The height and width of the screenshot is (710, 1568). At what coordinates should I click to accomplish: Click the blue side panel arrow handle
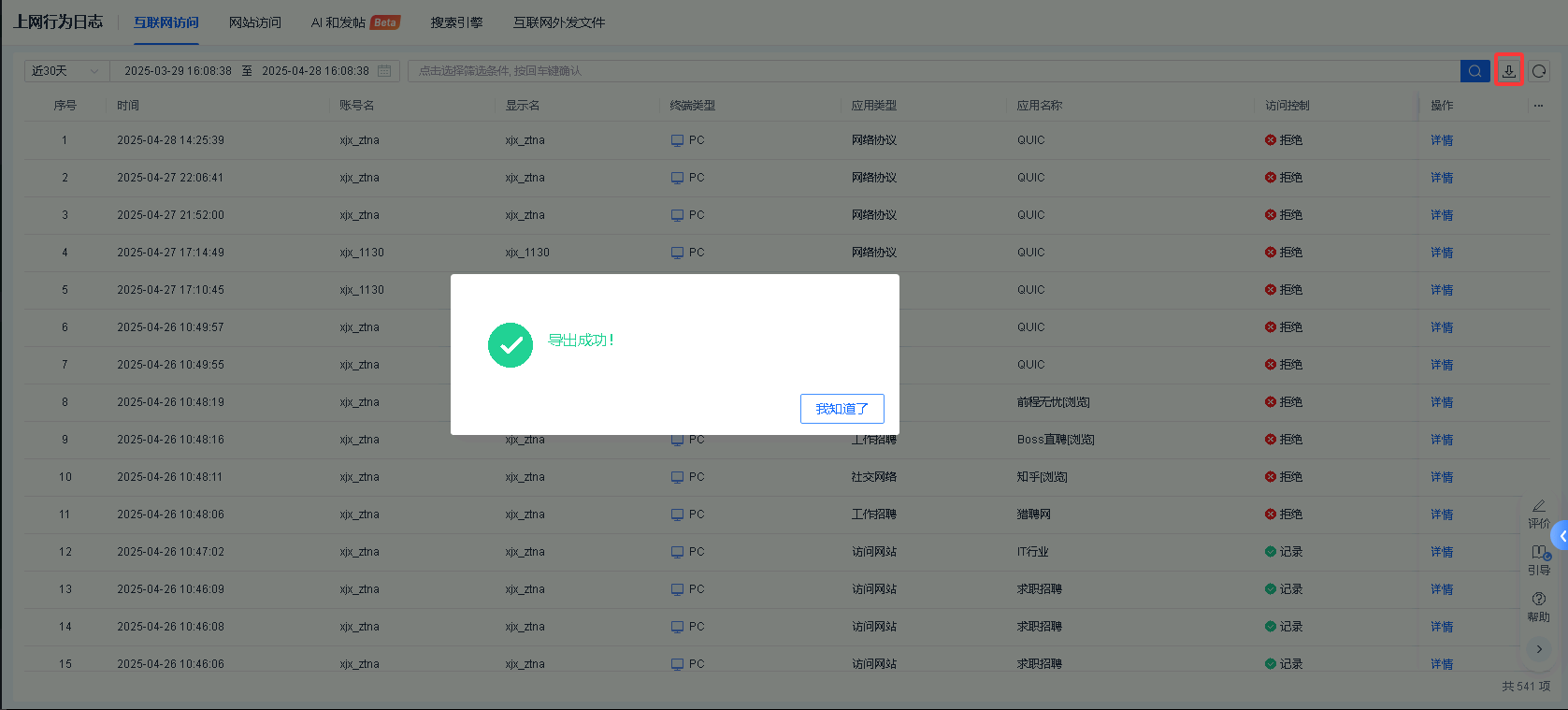point(1560,536)
